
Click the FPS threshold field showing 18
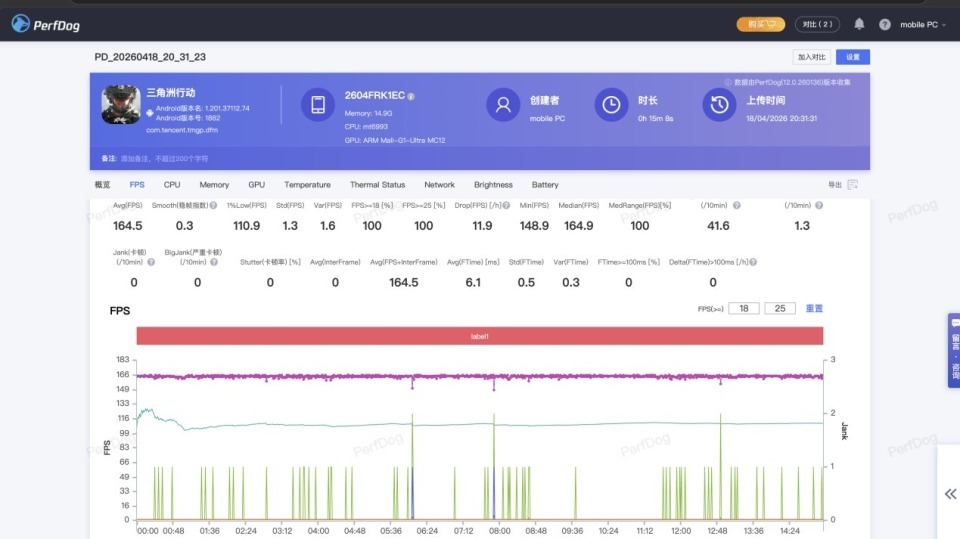tap(743, 309)
